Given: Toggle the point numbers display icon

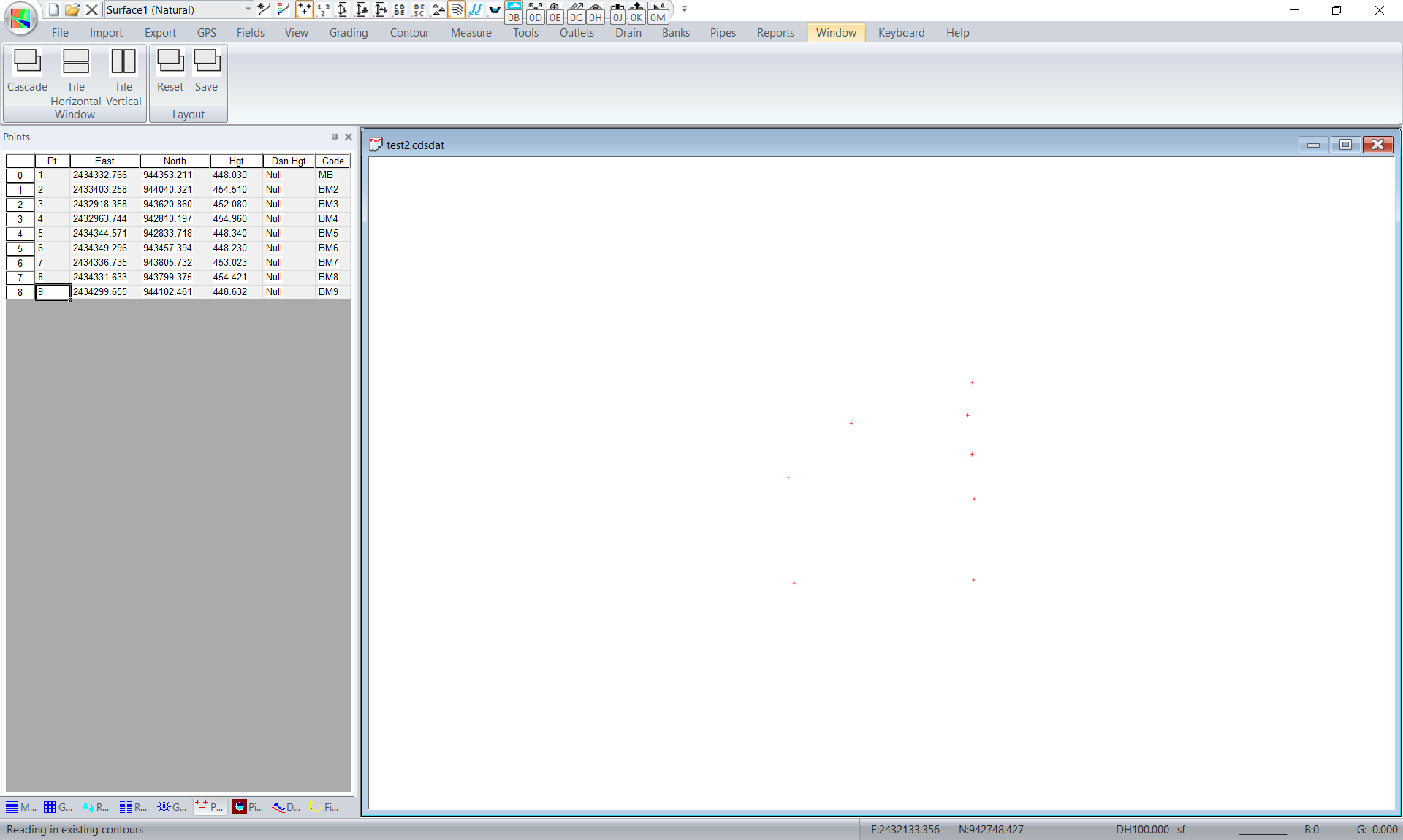Looking at the screenshot, I should click(323, 9).
